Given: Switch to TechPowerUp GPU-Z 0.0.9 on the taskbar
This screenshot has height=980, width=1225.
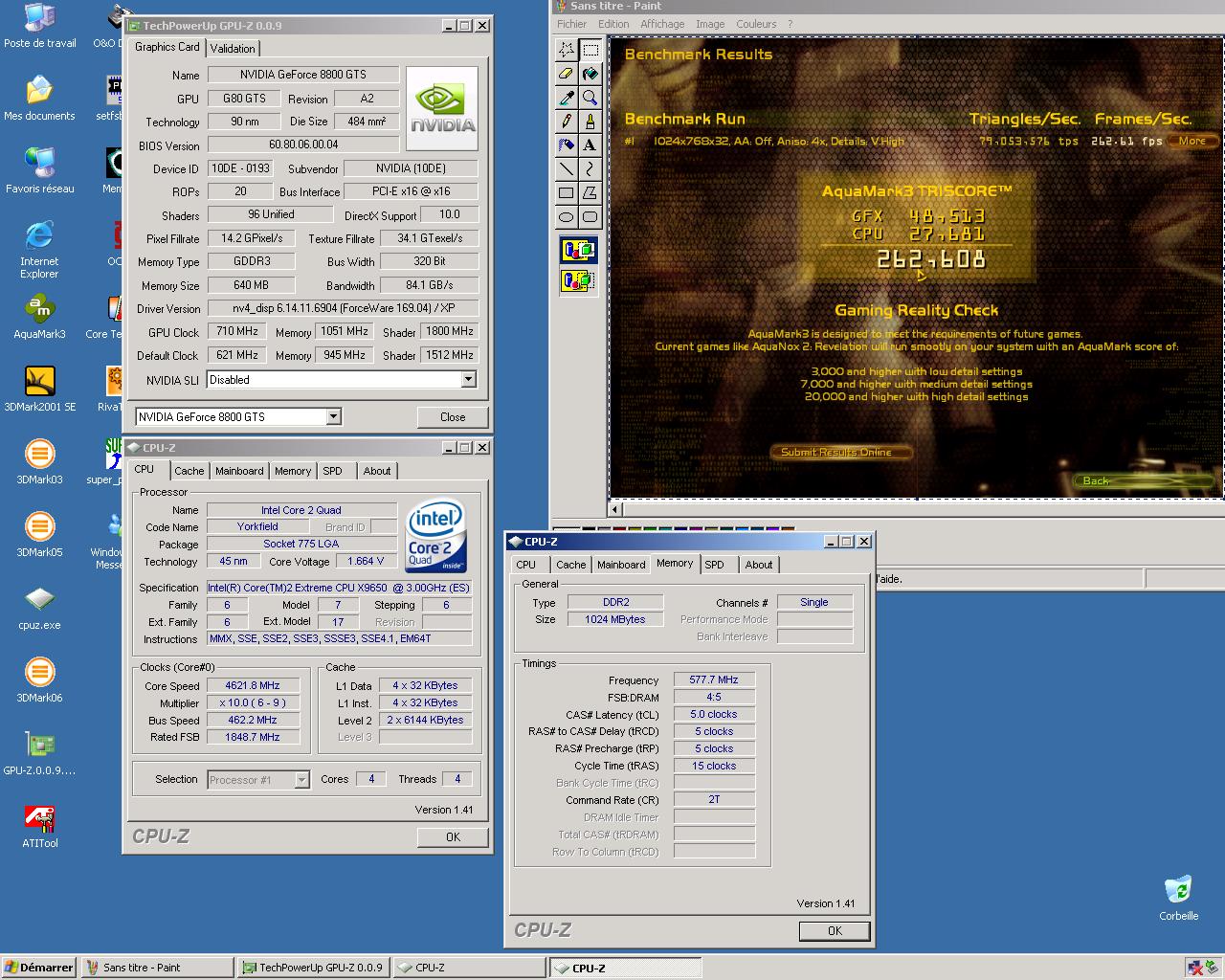Looking at the screenshot, I should coord(313,968).
